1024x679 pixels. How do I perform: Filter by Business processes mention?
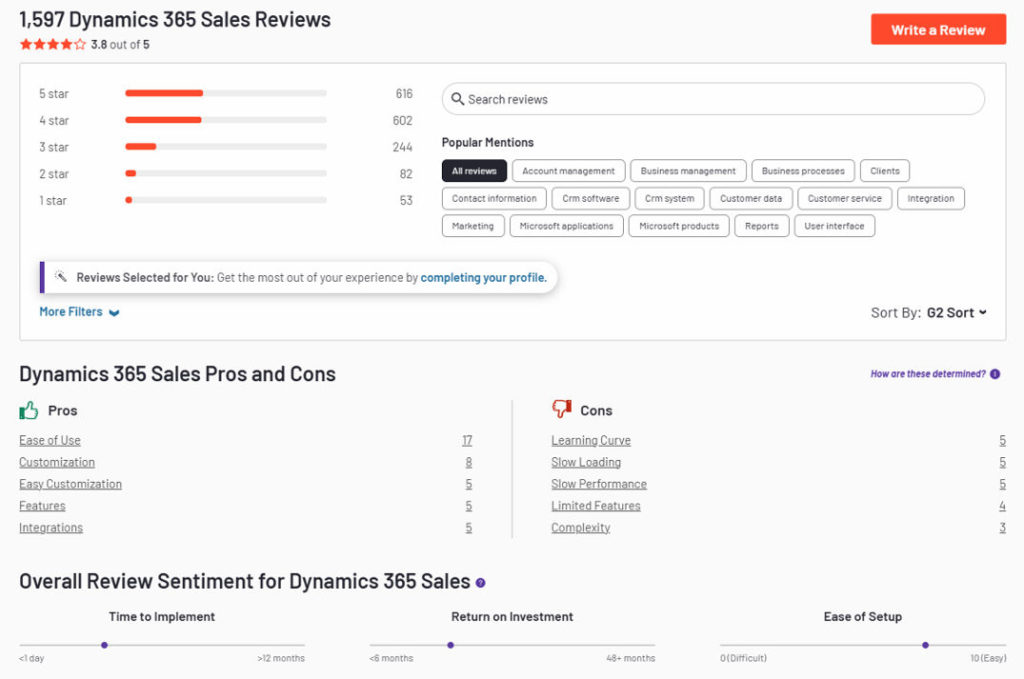pos(803,171)
